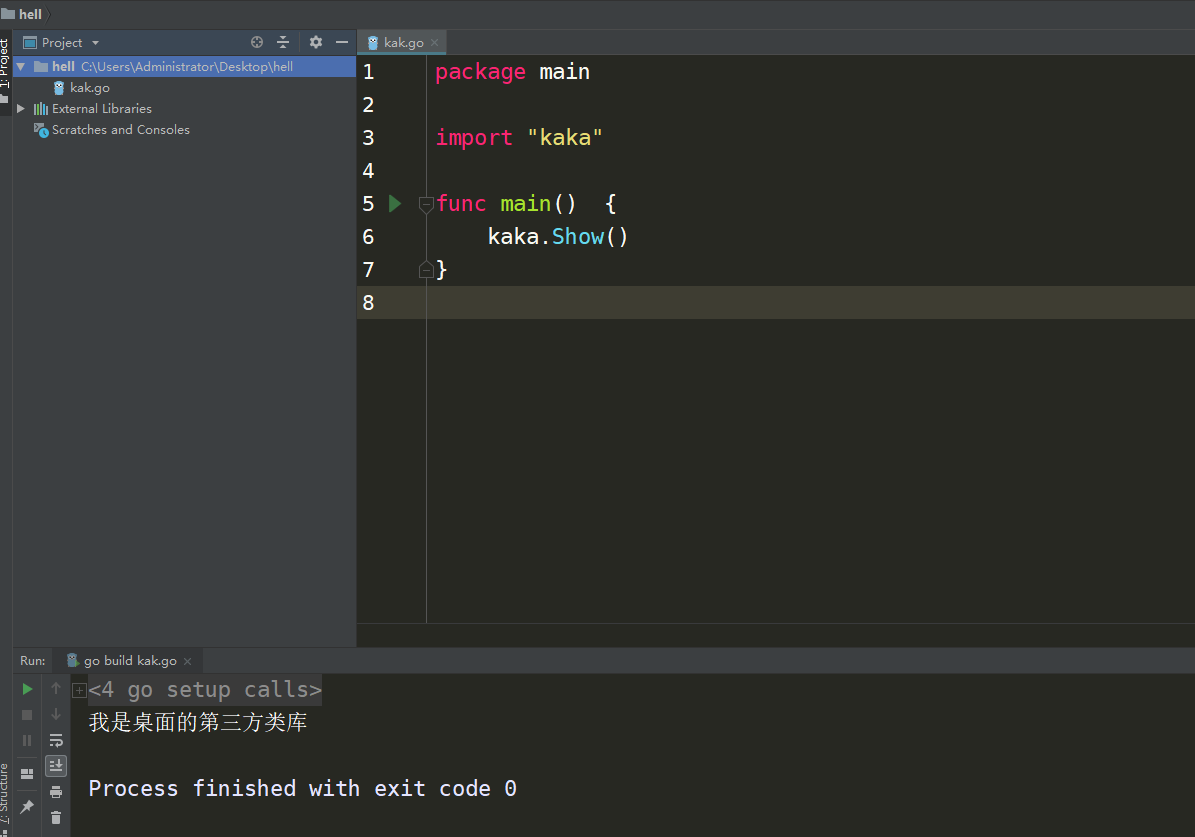Click the Chinese output line '我是桌面的第三方类库'
This screenshot has height=837, width=1195.
[197, 723]
